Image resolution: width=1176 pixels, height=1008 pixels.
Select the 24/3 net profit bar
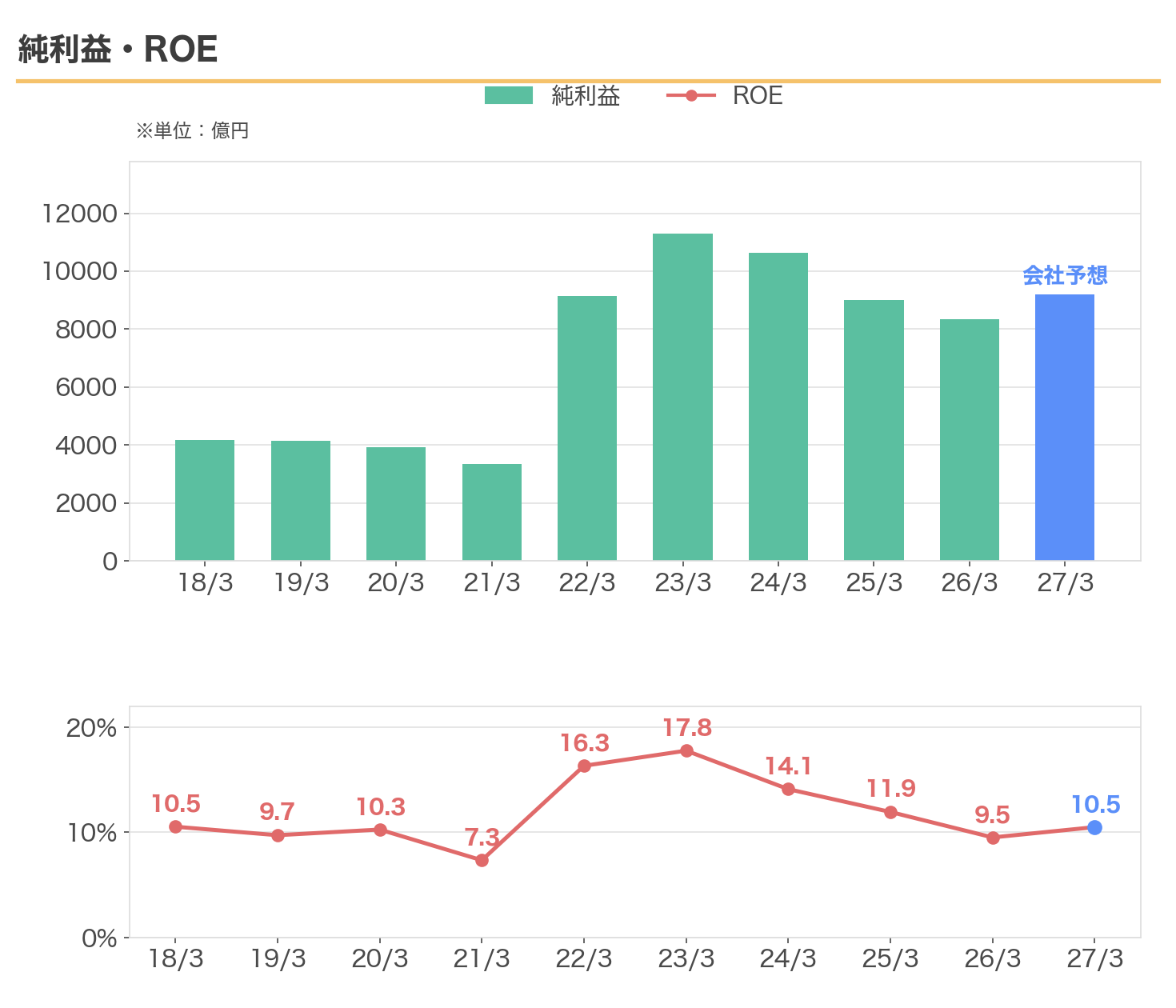pyautogui.click(x=778, y=406)
